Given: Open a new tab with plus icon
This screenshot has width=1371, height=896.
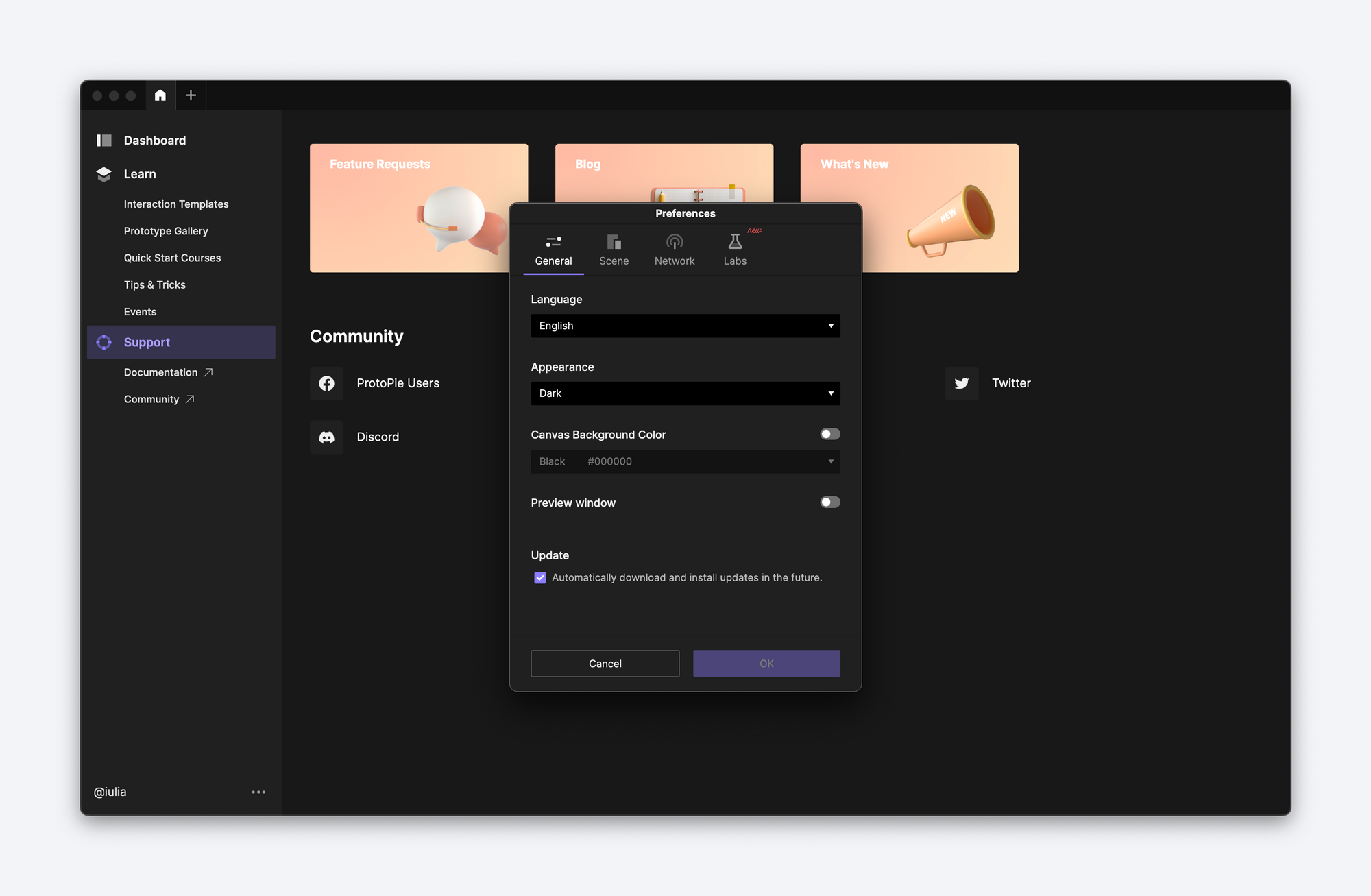Looking at the screenshot, I should [x=191, y=95].
